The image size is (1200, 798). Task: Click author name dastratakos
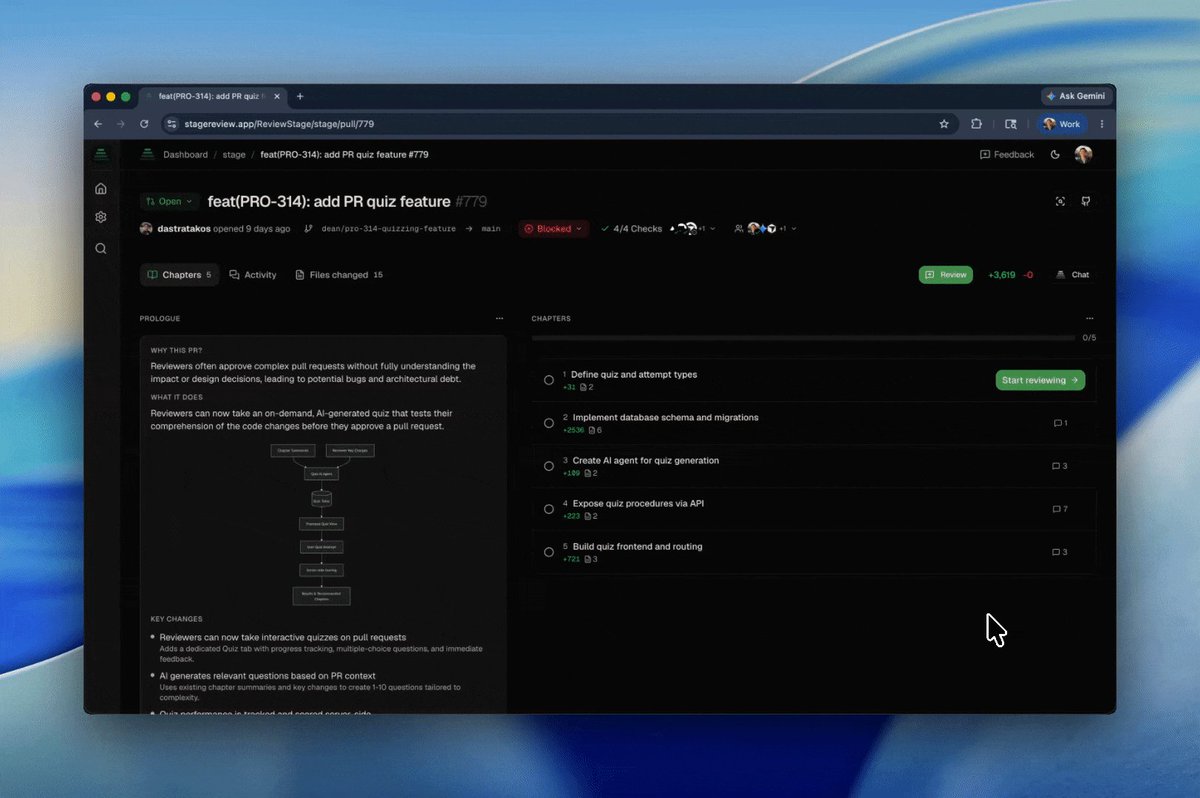(x=184, y=229)
